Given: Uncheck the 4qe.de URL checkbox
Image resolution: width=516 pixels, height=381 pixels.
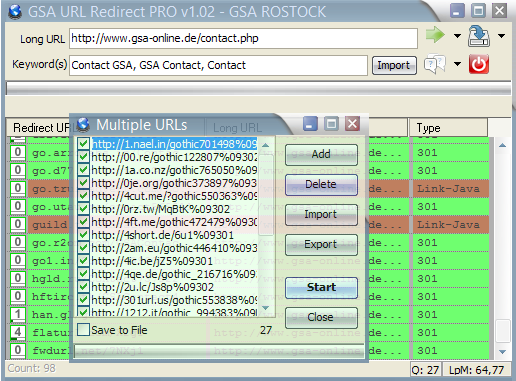Looking at the screenshot, I should click(83, 274).
